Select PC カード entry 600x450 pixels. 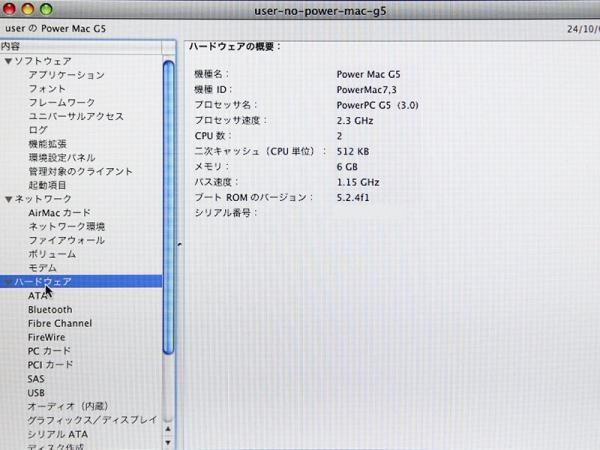[49, 351]
